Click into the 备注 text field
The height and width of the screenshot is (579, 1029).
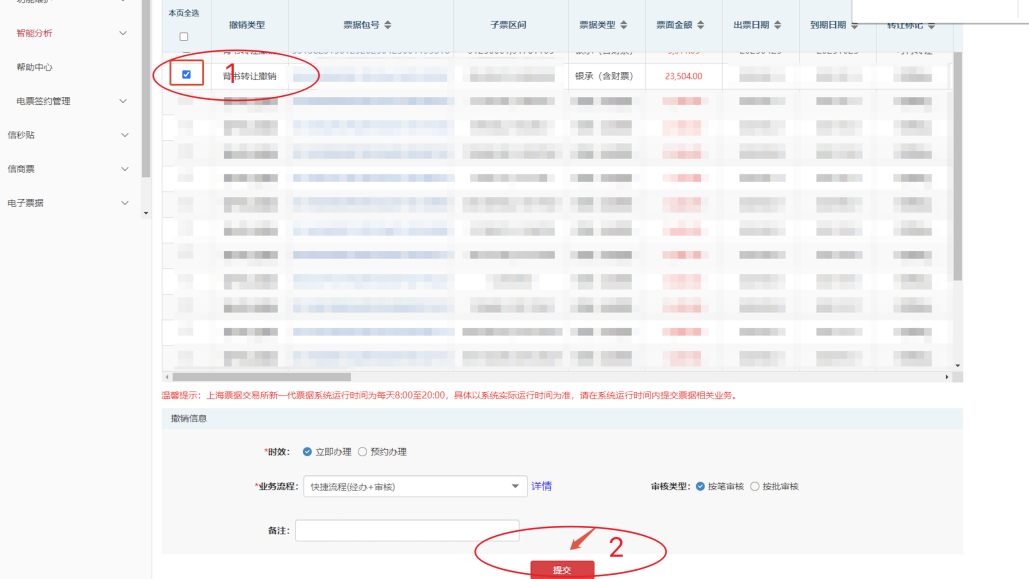click(x=407, y=531)
